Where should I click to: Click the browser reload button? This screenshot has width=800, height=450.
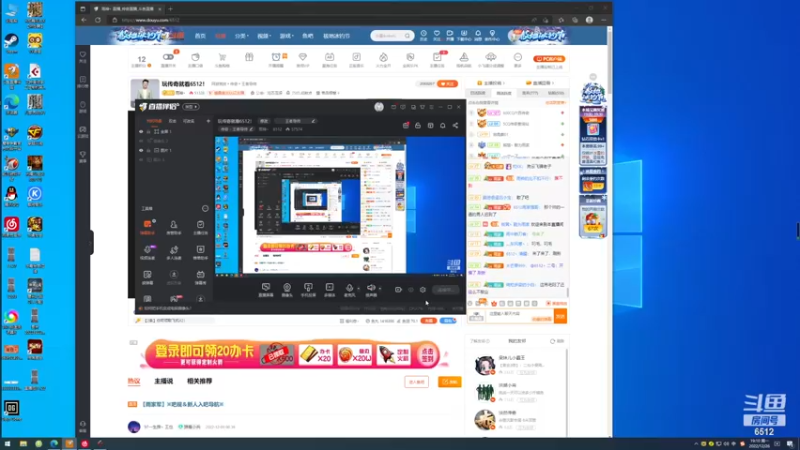[x=98, y=20]
